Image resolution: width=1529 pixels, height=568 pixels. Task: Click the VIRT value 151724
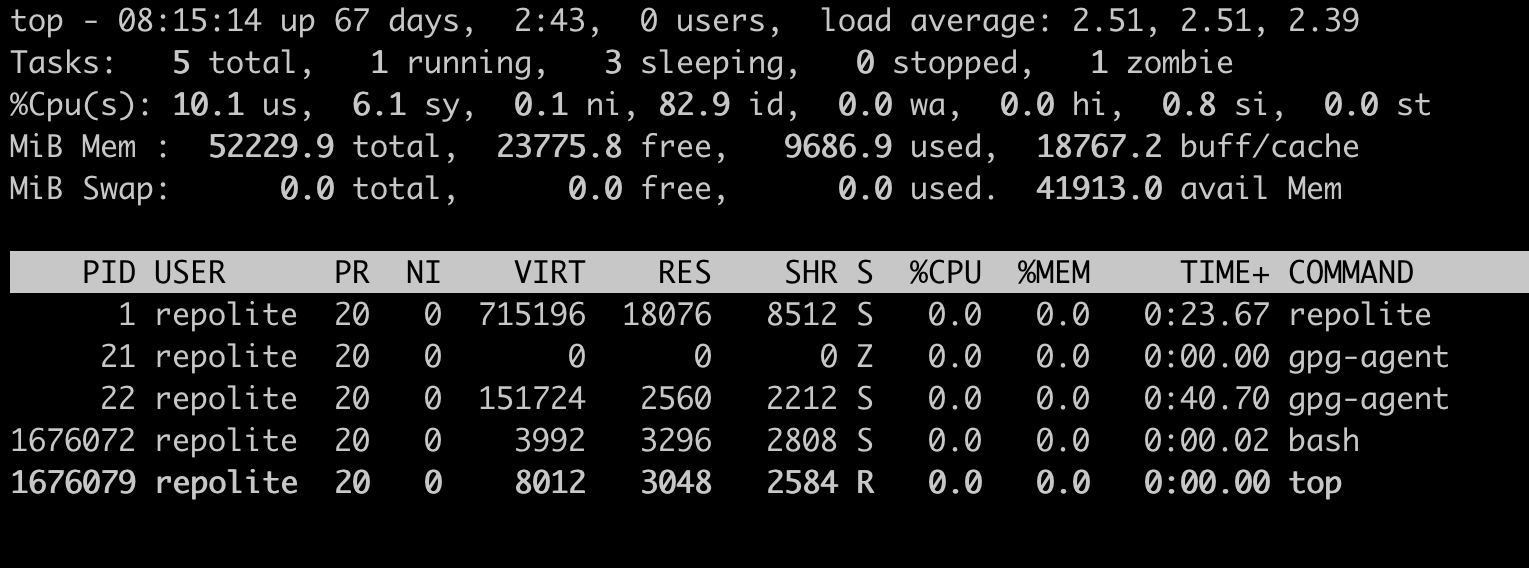(531, 399)
